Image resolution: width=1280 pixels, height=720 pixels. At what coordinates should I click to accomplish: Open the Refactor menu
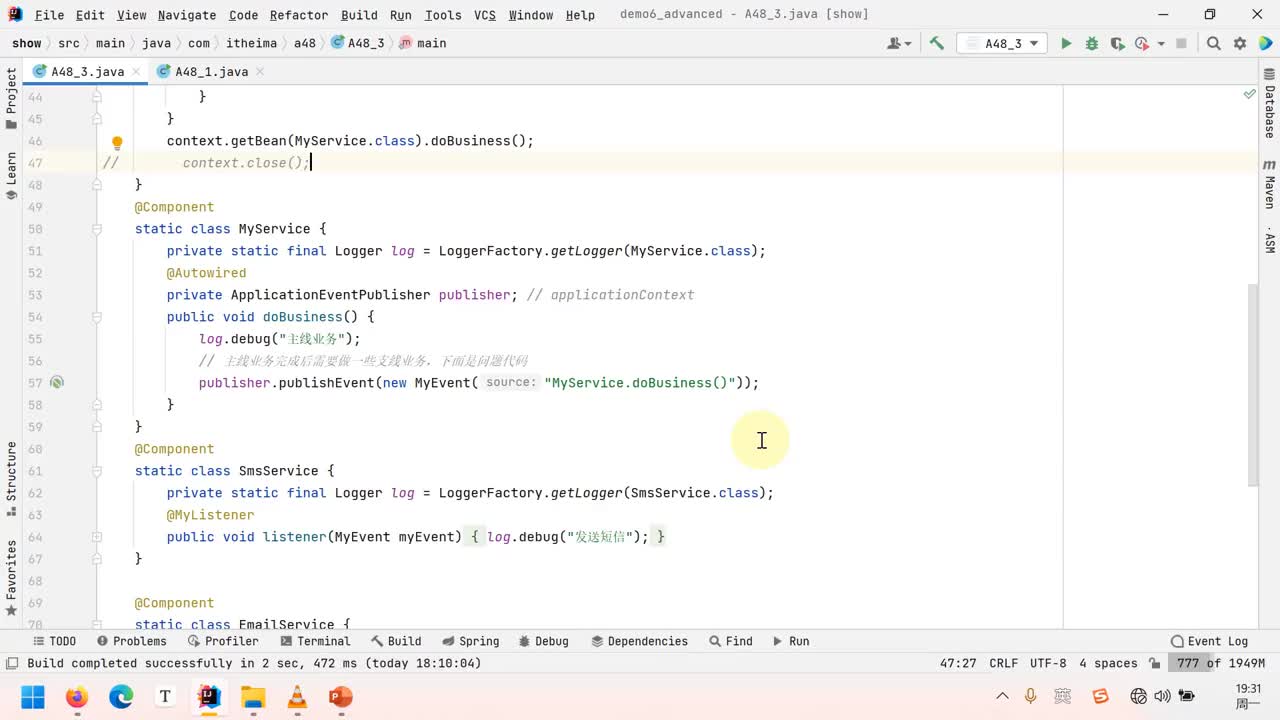tap(299, 15)
